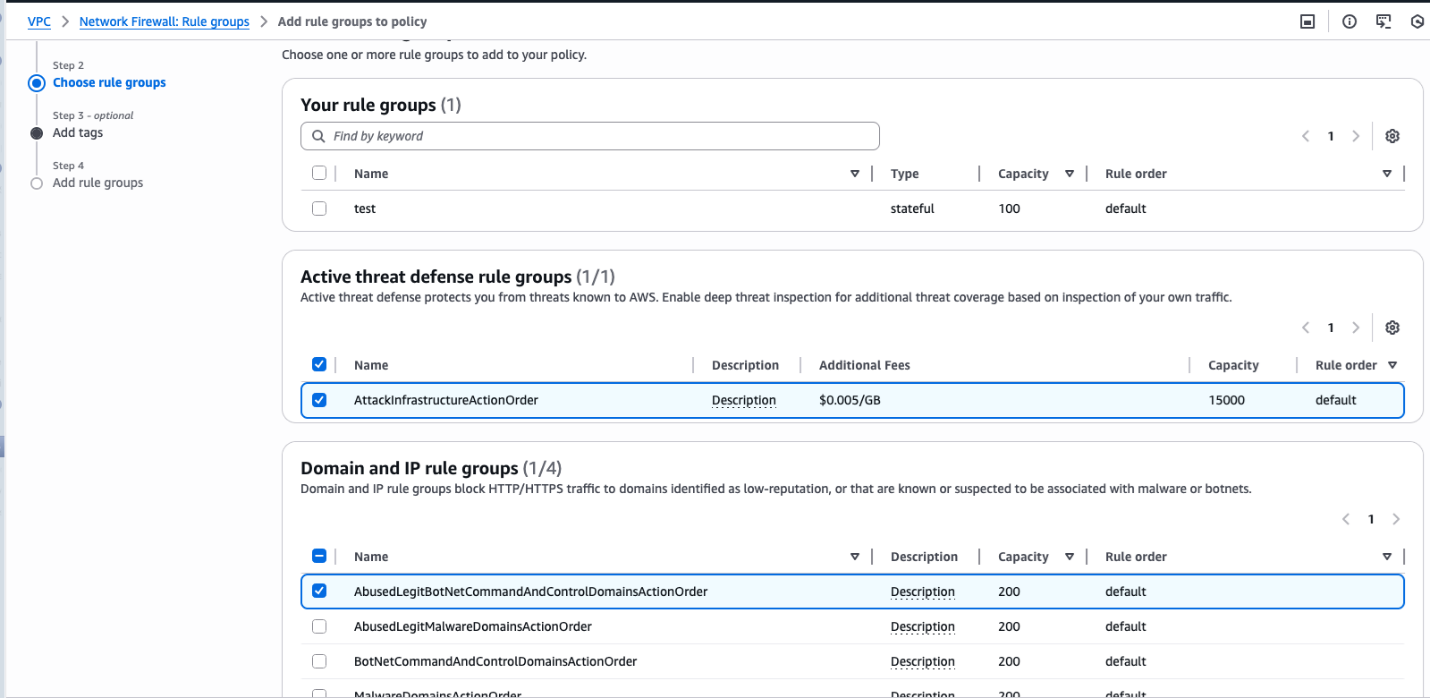View Description of AttackInfrastructureActionOrder
The width and height of the screenshot is (1430, 698).
pos(743,400)
